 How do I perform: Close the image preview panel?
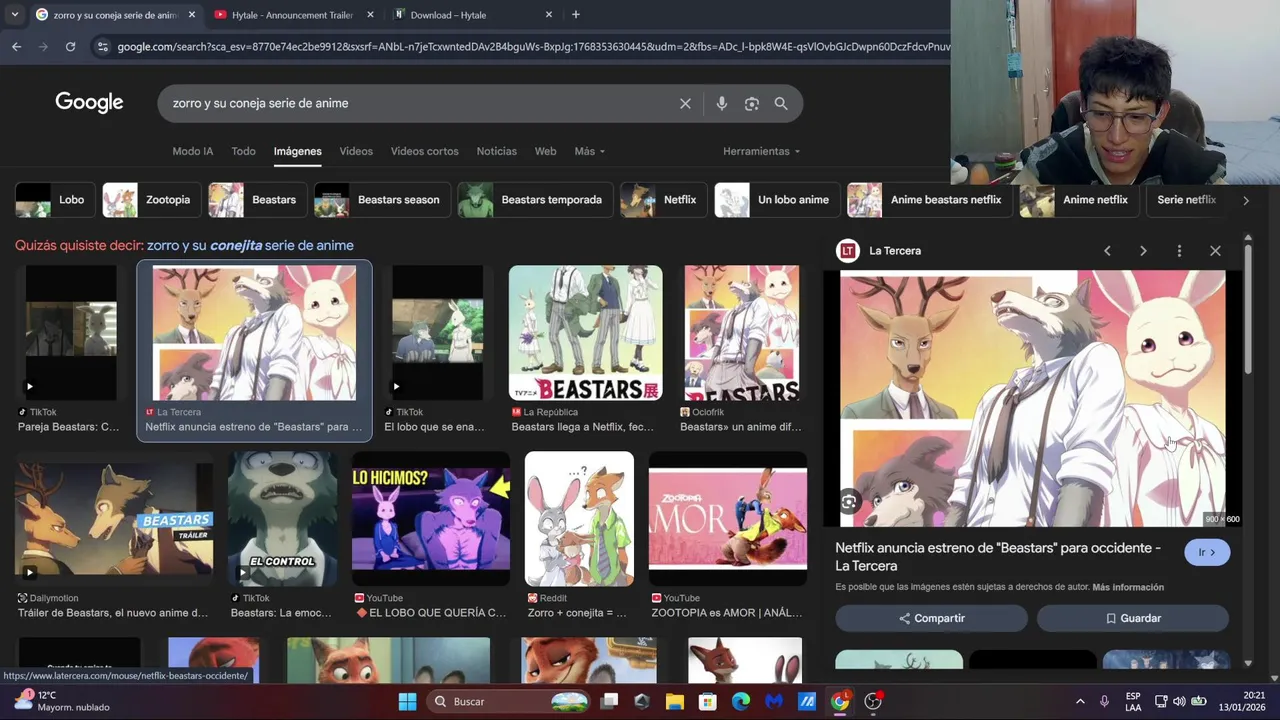point(1215,251)
